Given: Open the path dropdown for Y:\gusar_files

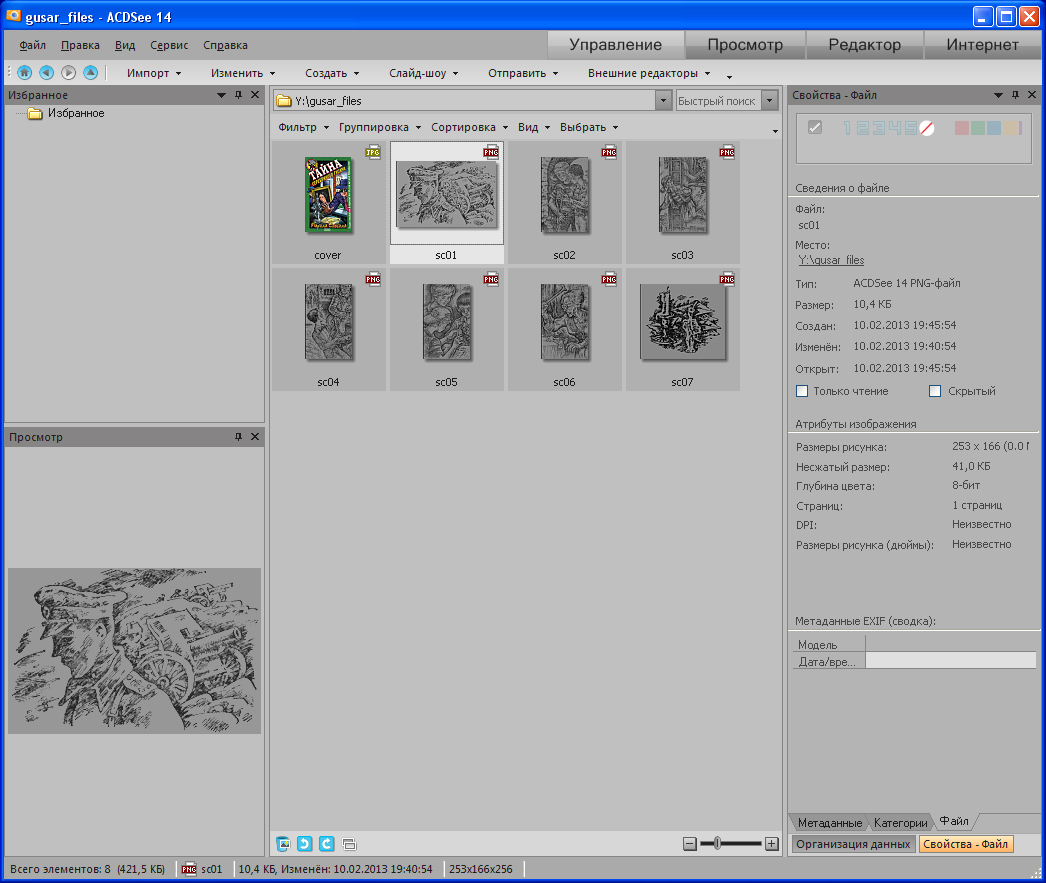Looking at the screenshot, I should (663, 101).
